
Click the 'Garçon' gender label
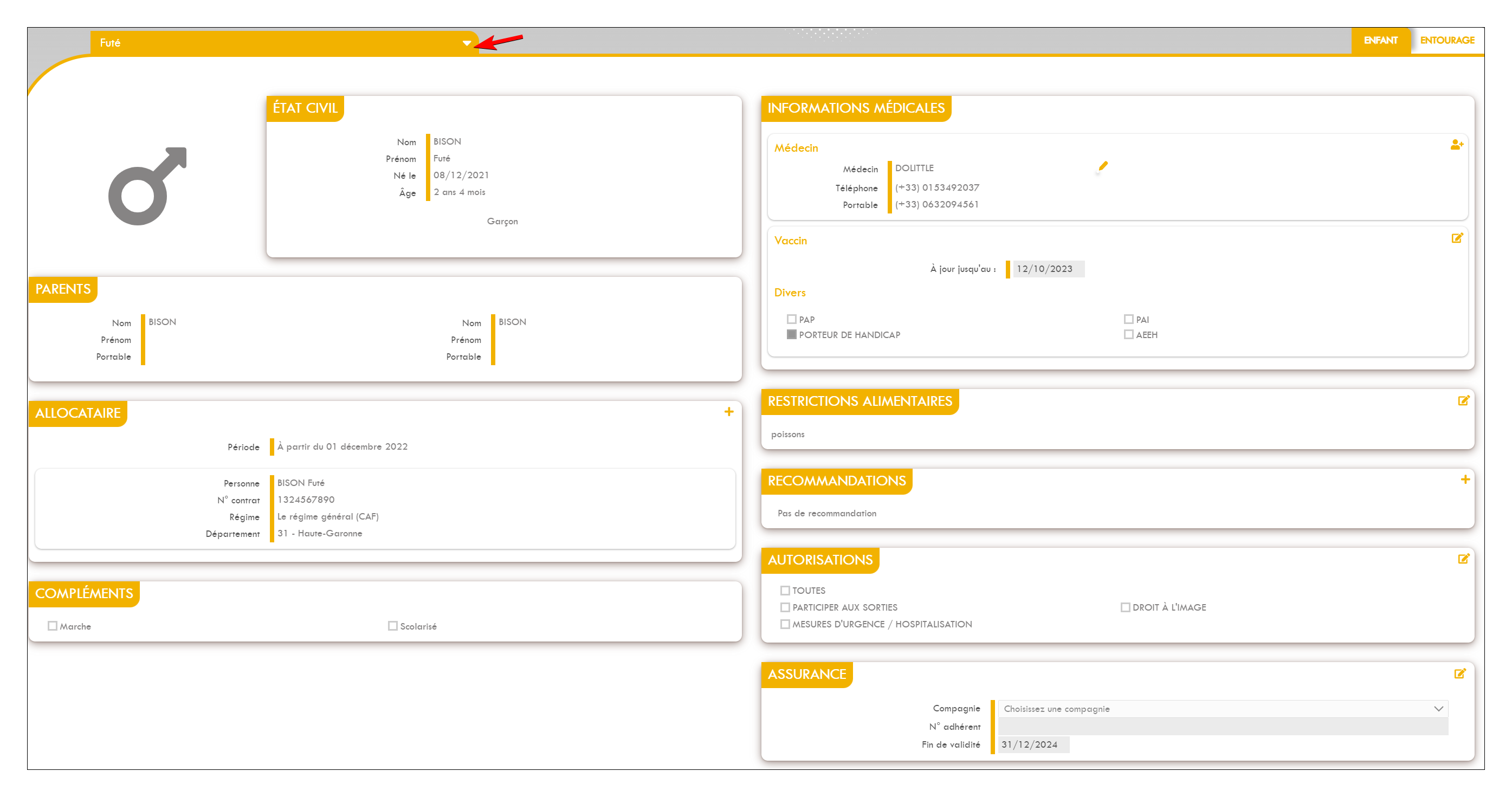click(502, 221)
